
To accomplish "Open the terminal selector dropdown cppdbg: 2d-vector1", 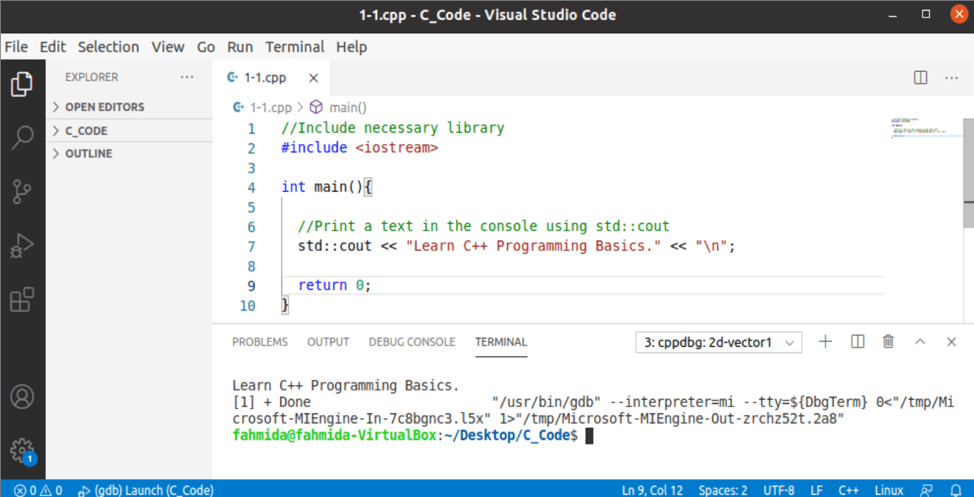I will (x=719, y=342).
